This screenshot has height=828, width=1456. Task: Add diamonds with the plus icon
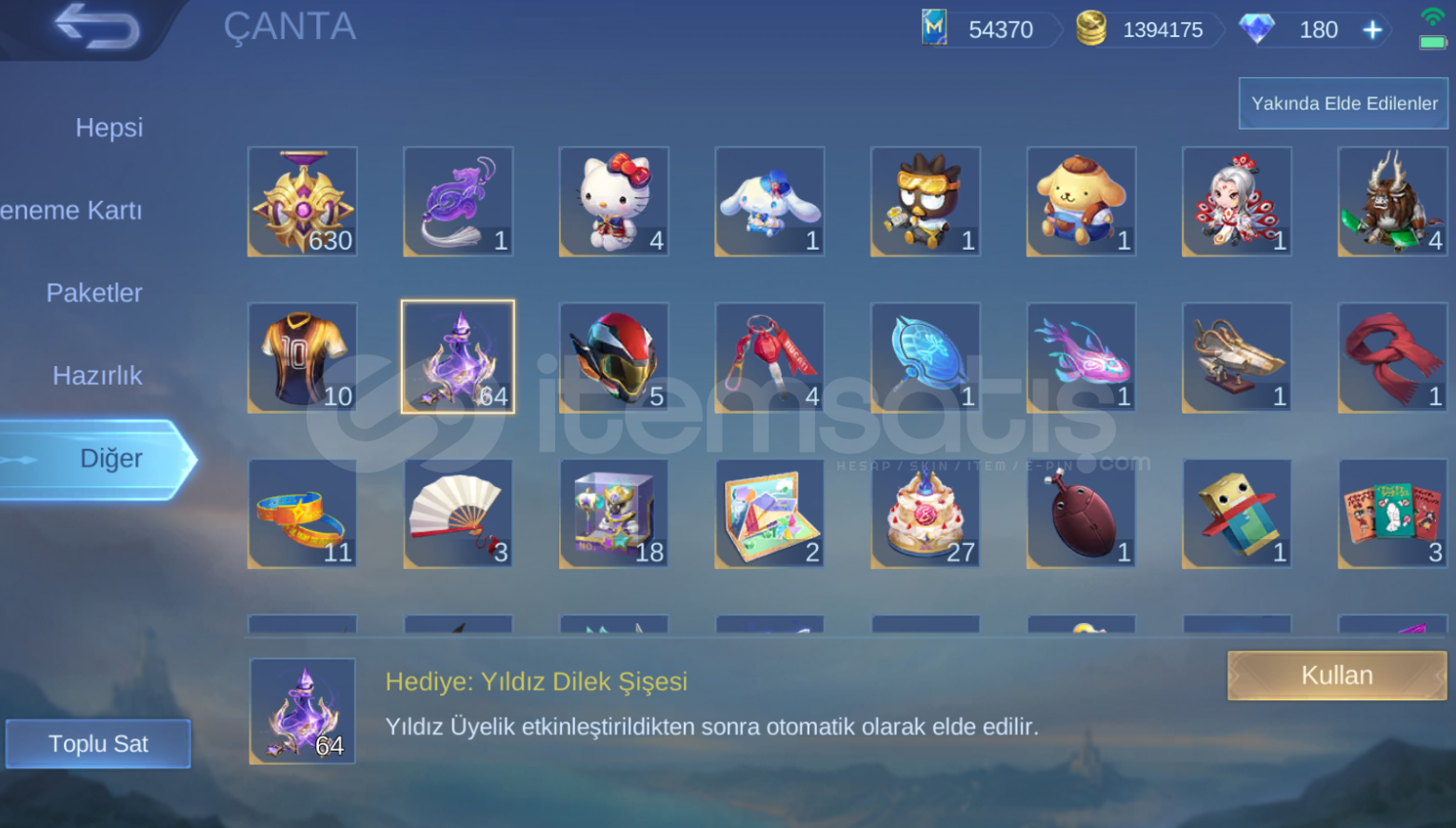click(1372, 30)
